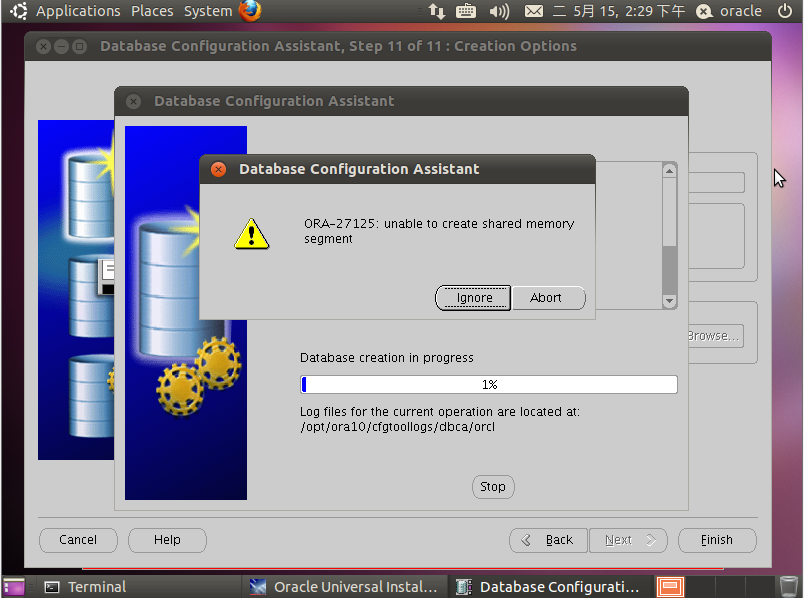Screen dimensions: 804x598
Task: Switch to Oracle Universal Installer taskbar window
Action: point(344,587)
